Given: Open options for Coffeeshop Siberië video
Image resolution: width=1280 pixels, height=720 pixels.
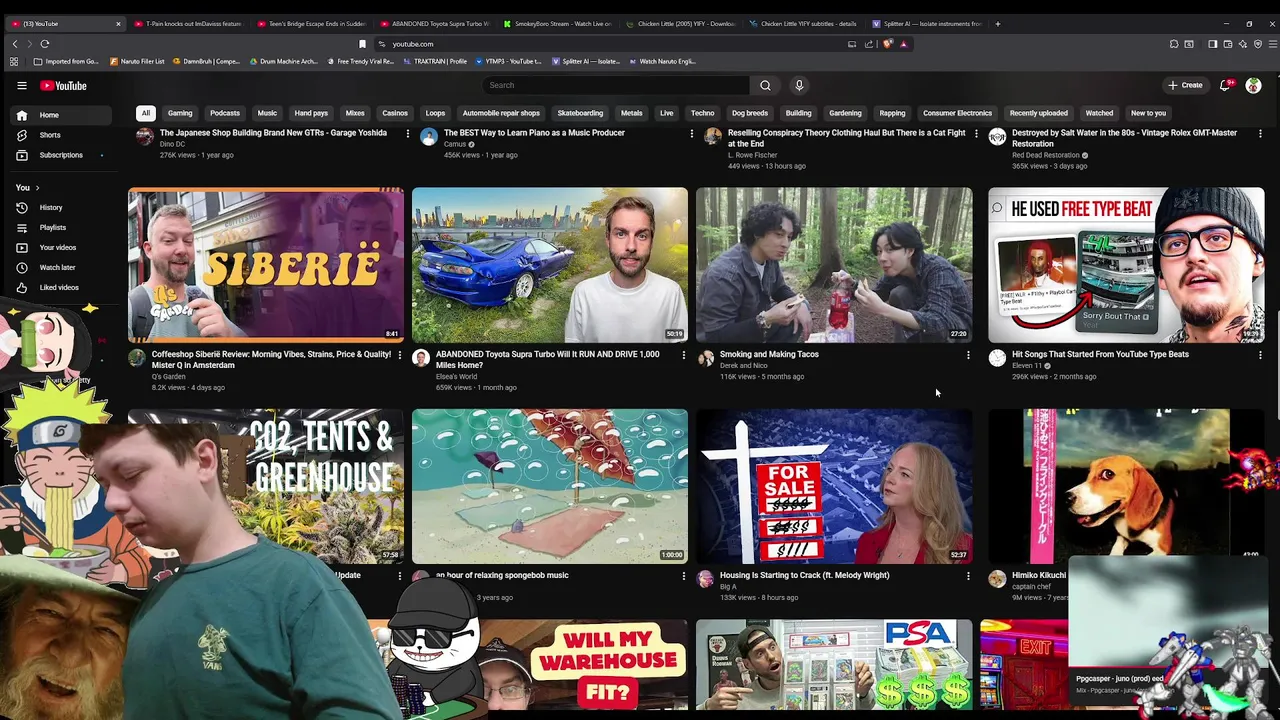Looking at the screenshot, I should tap(400, 354).
